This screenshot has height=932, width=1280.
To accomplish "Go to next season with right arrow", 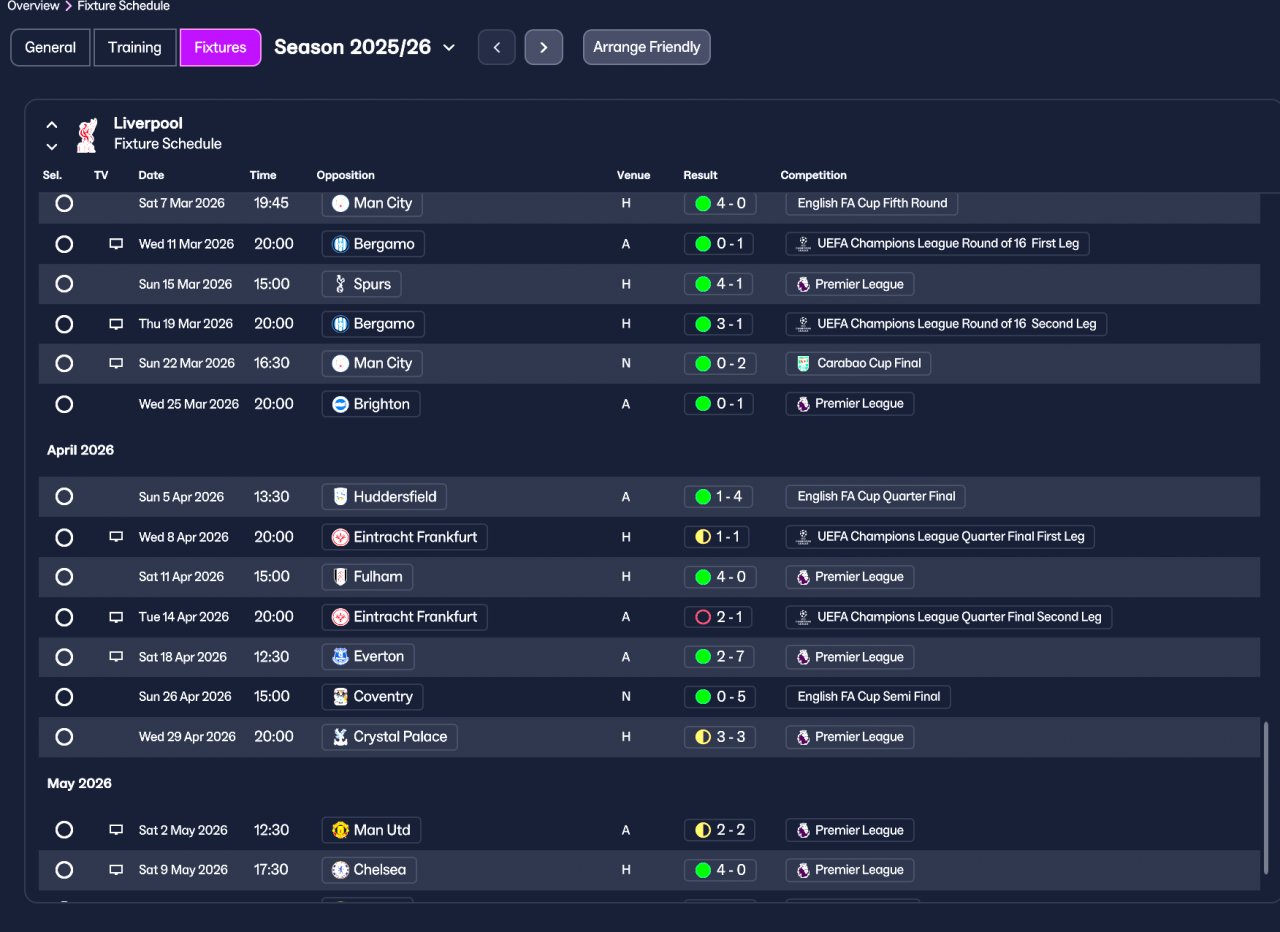I will pyautogui.click(x=544, y=47).
